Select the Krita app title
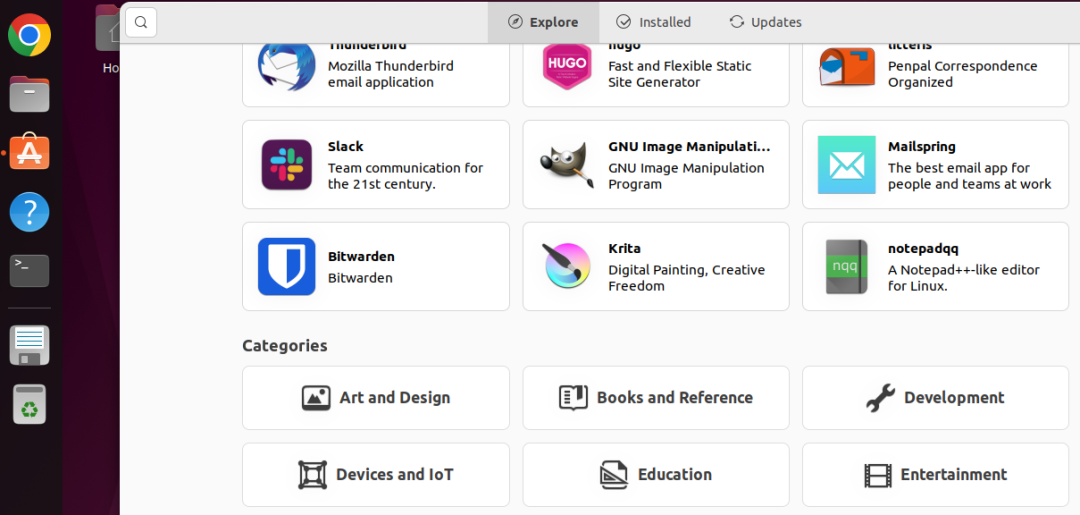1080x515 pixels. (x=624, y=249)
